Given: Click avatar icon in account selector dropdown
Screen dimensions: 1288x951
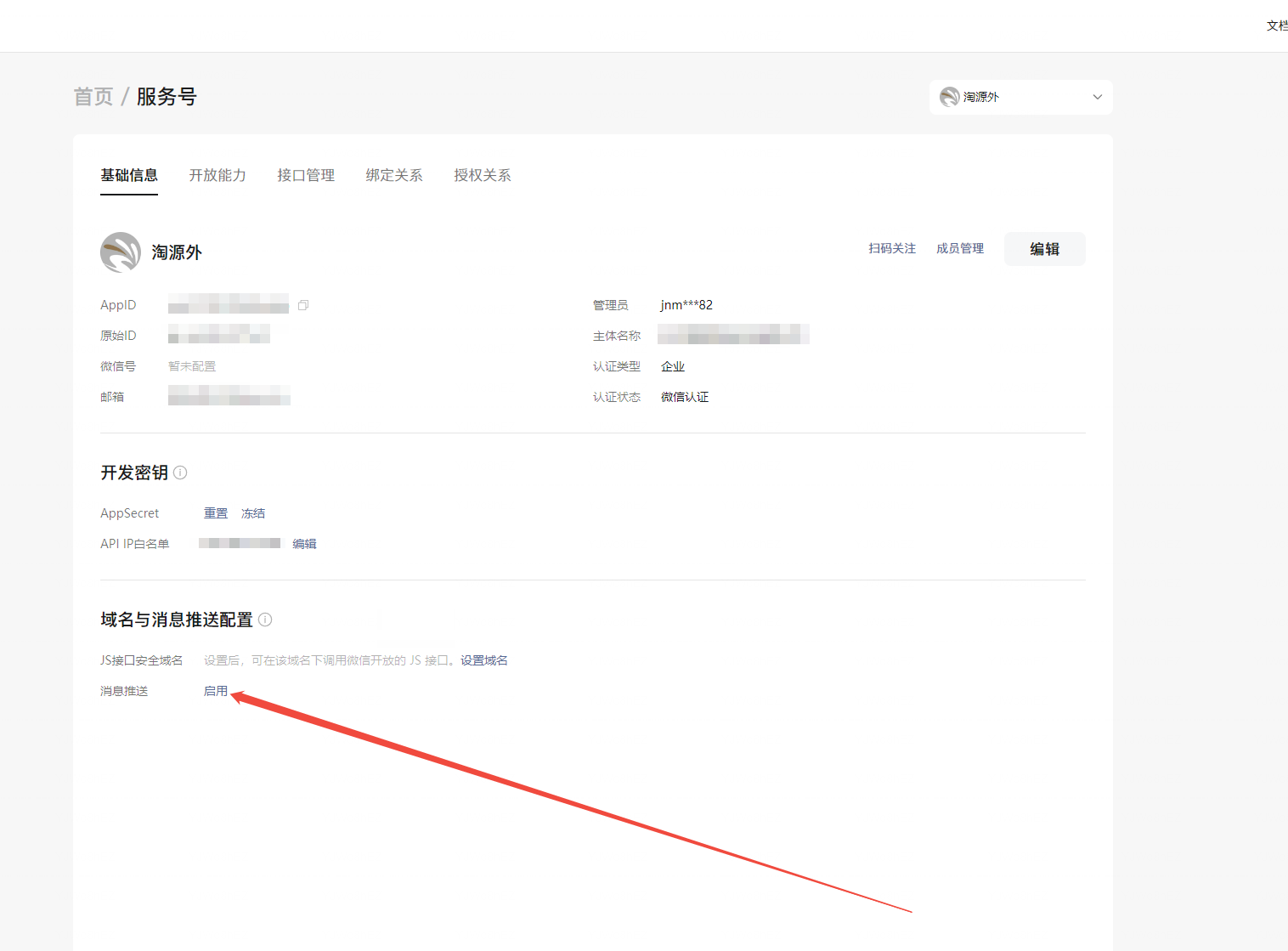Looking at the screenshot, I should pos(949,97).
